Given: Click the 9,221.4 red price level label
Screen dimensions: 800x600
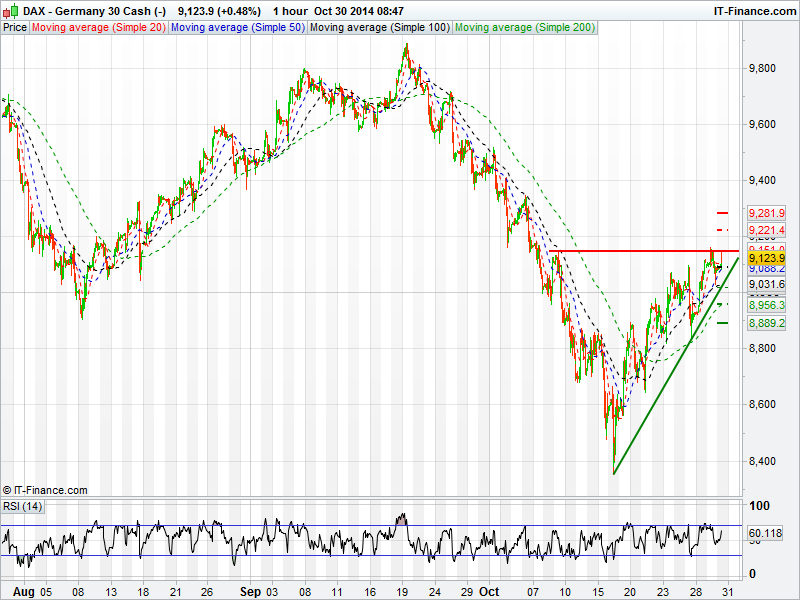Looking at the screenshot, I should (766, 230).
